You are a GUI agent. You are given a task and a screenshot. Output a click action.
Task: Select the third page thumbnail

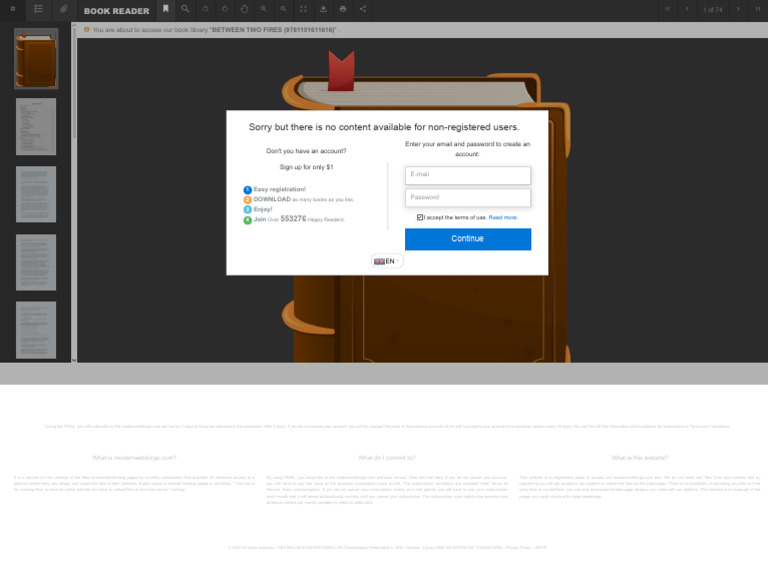point(36,194)
